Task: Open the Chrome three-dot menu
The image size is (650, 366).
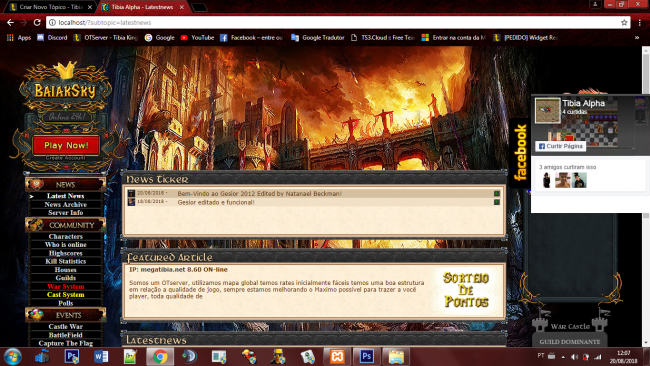Action: point(640,22)
